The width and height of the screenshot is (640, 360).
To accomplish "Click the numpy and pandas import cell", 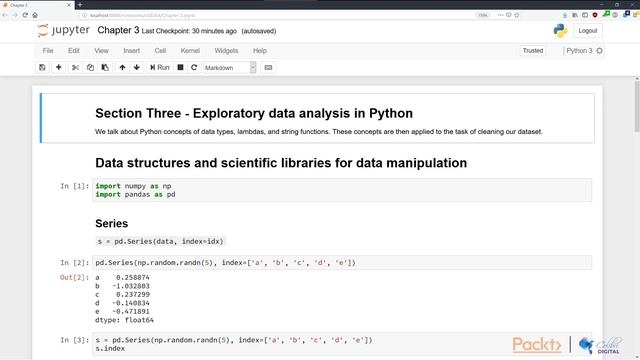I will pos(342,190).
